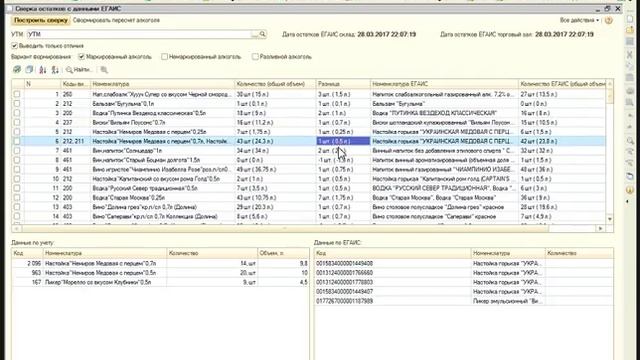
Task: Enable the Немаркированный алкоголь checkbox
Action: [x=164, y=57]
